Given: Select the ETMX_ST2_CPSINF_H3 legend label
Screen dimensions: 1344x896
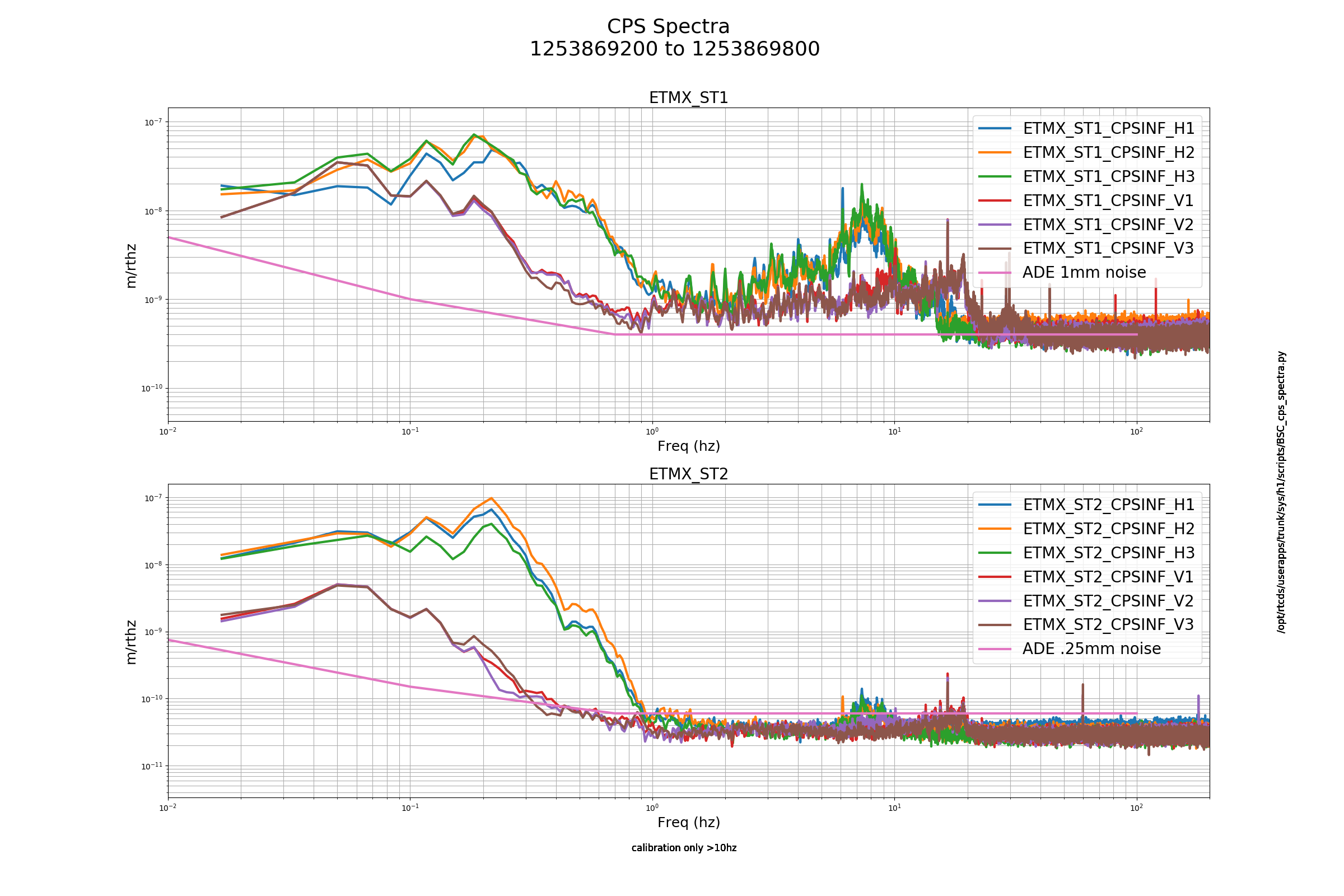Looking at the screenshot, I should coord(1108,553).
